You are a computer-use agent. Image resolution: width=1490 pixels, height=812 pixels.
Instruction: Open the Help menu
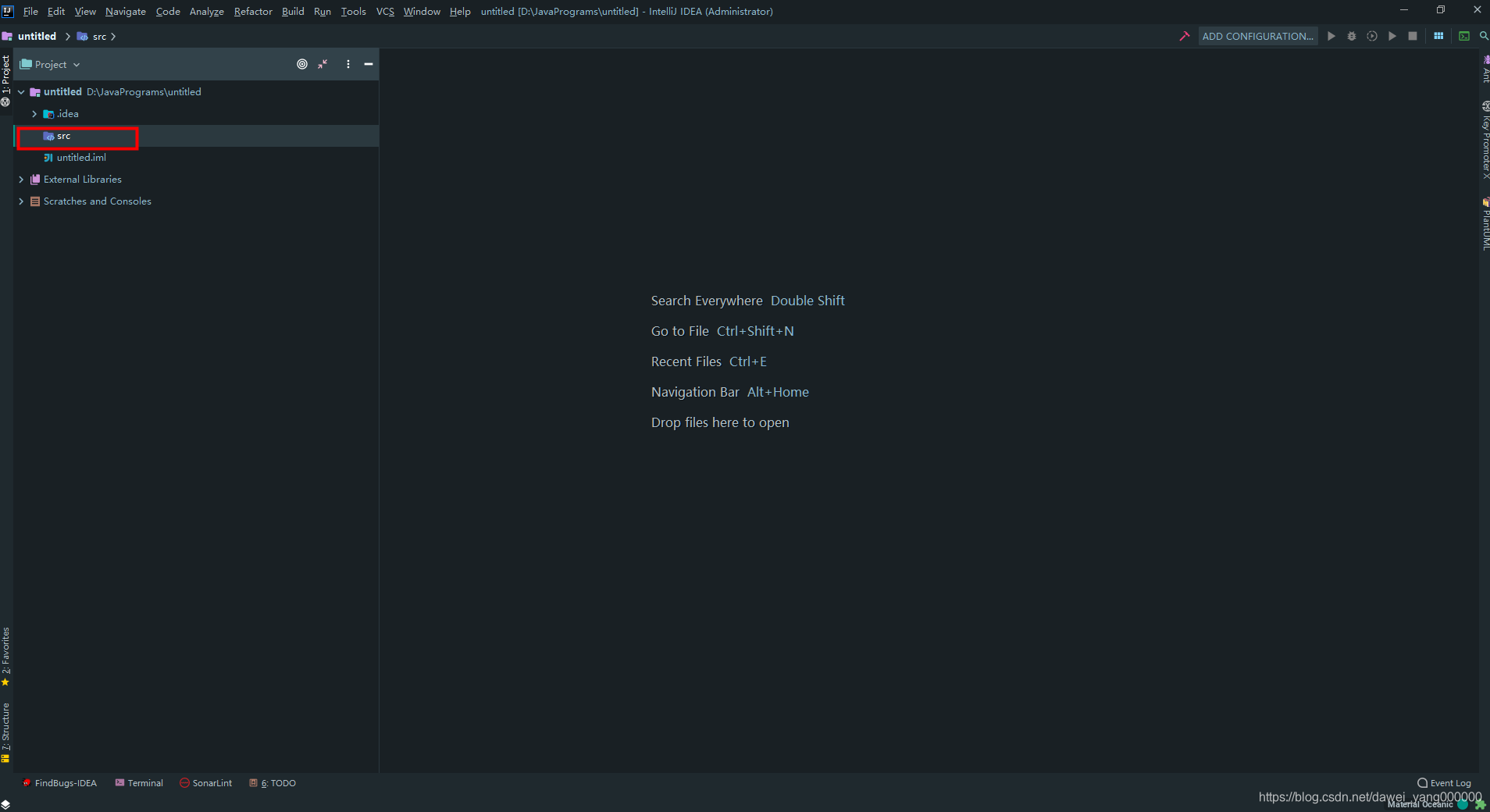click(460, 11)
